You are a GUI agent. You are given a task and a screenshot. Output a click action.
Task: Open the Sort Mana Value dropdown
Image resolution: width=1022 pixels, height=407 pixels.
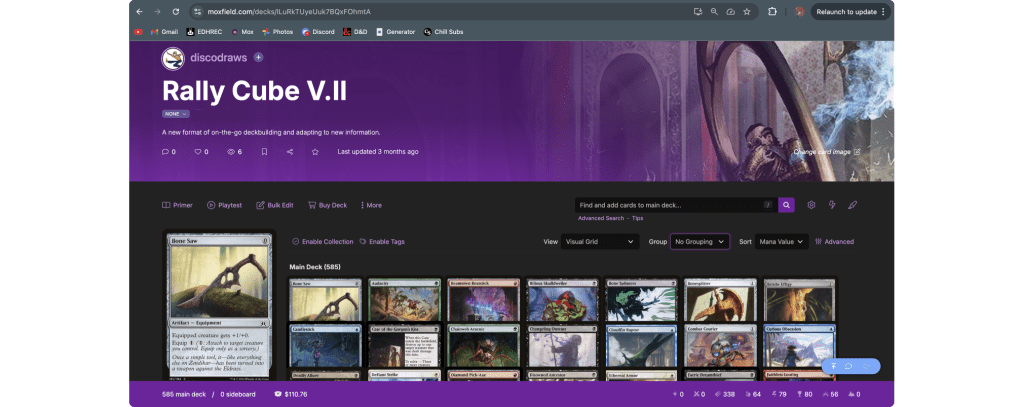(783, 242)
